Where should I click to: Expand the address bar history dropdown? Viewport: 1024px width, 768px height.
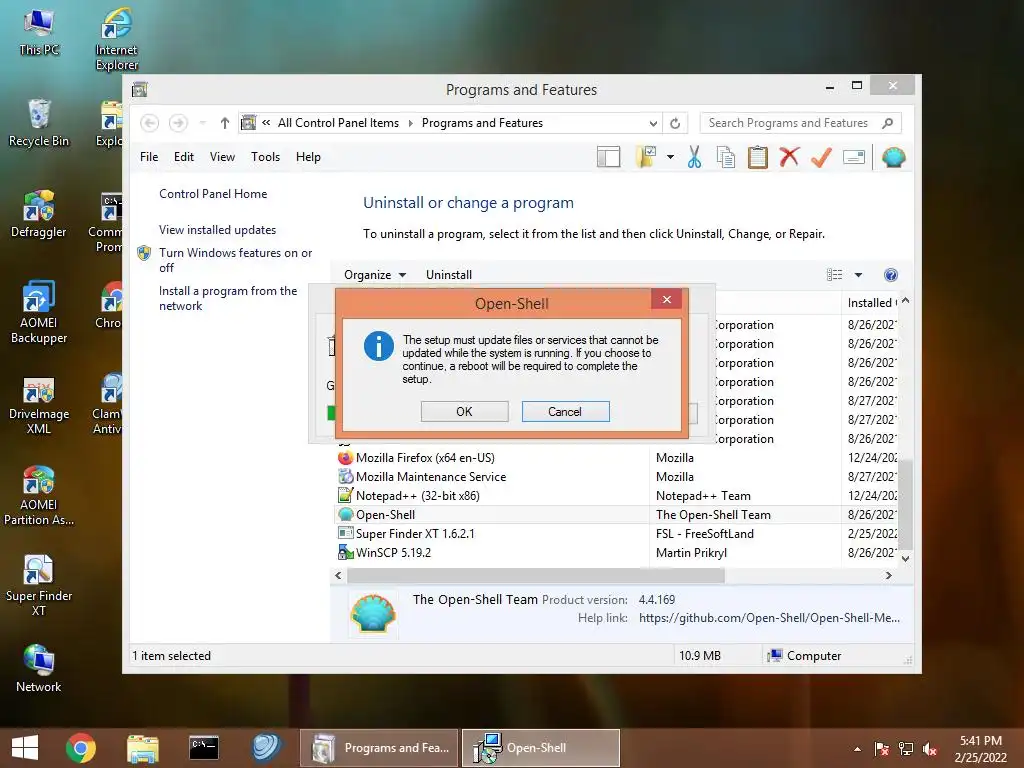pyautogui.click(x=653, y=123)
